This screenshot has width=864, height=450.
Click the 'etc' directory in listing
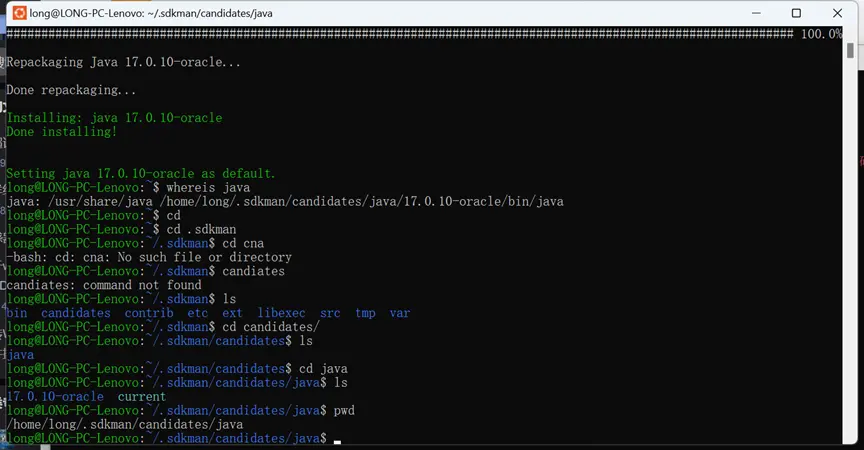[198, 313]
